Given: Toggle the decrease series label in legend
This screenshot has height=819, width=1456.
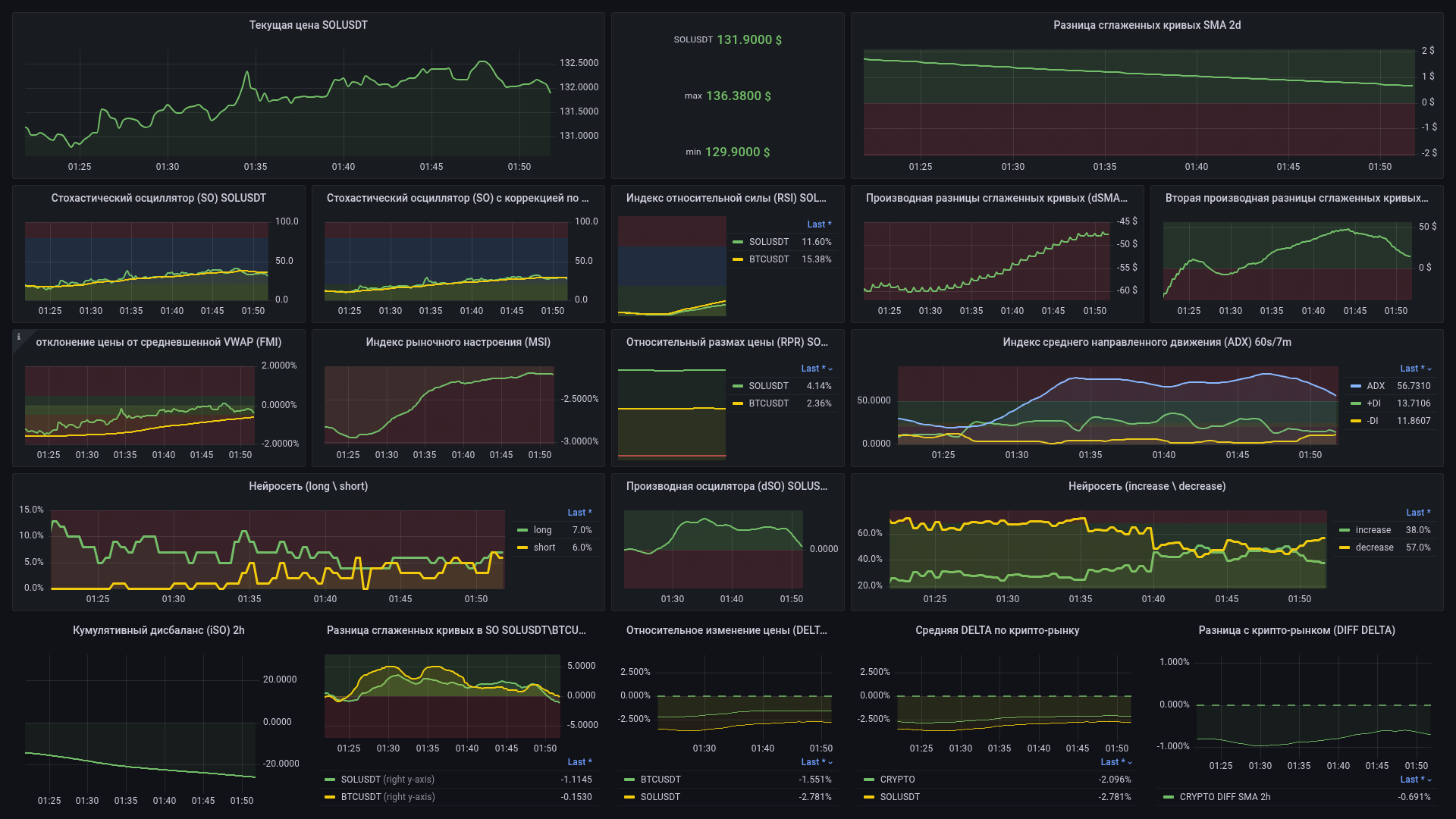Looking at the screenshot, I should coord(1374,548).
